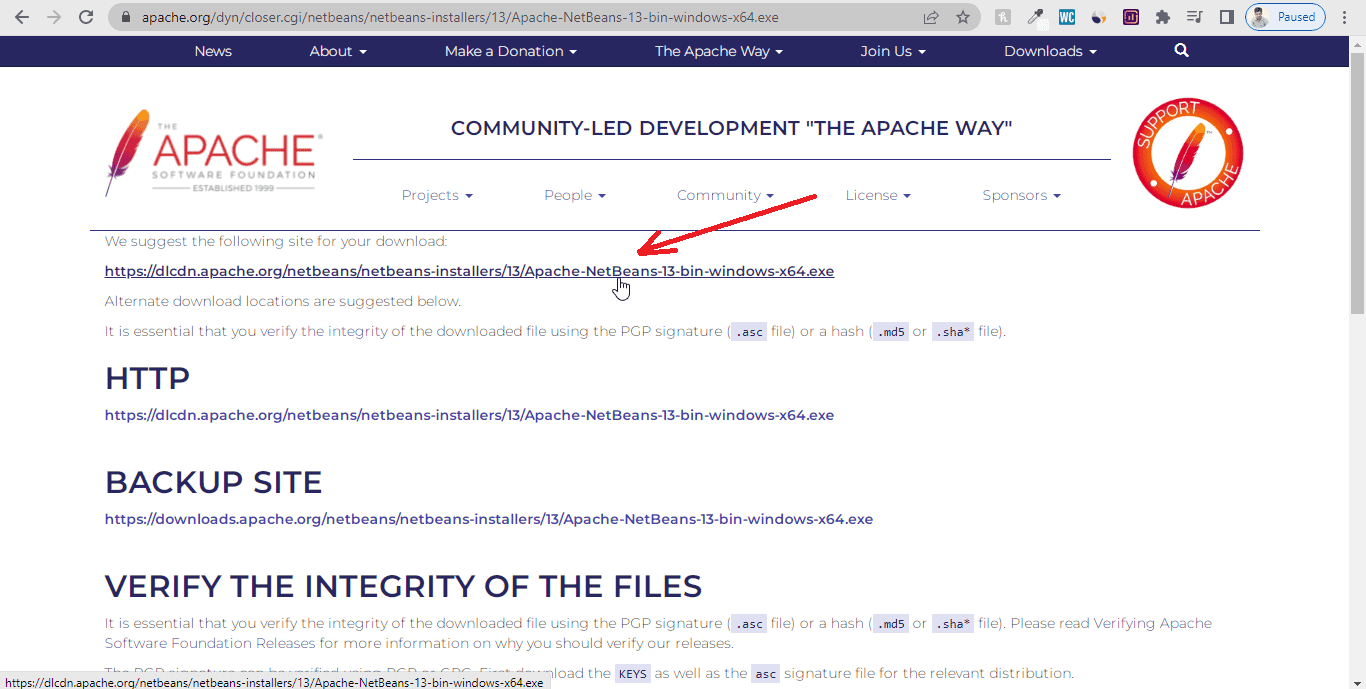Expand the Join Us dropdown
1366x689 pixels.
(x=893, y=51)
